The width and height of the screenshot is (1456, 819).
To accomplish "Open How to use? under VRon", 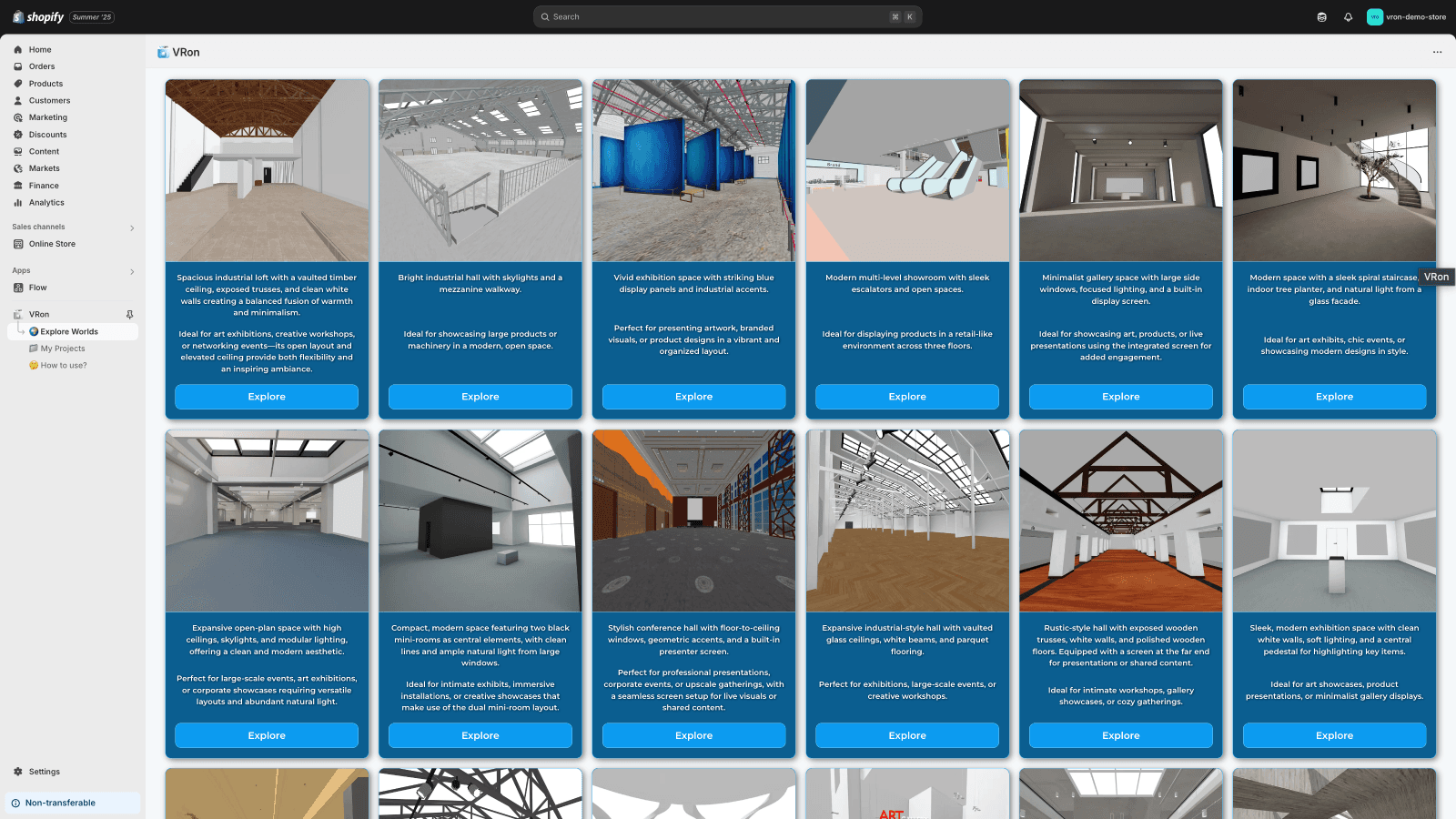I will pyautogui.click(x=64, y=365).
